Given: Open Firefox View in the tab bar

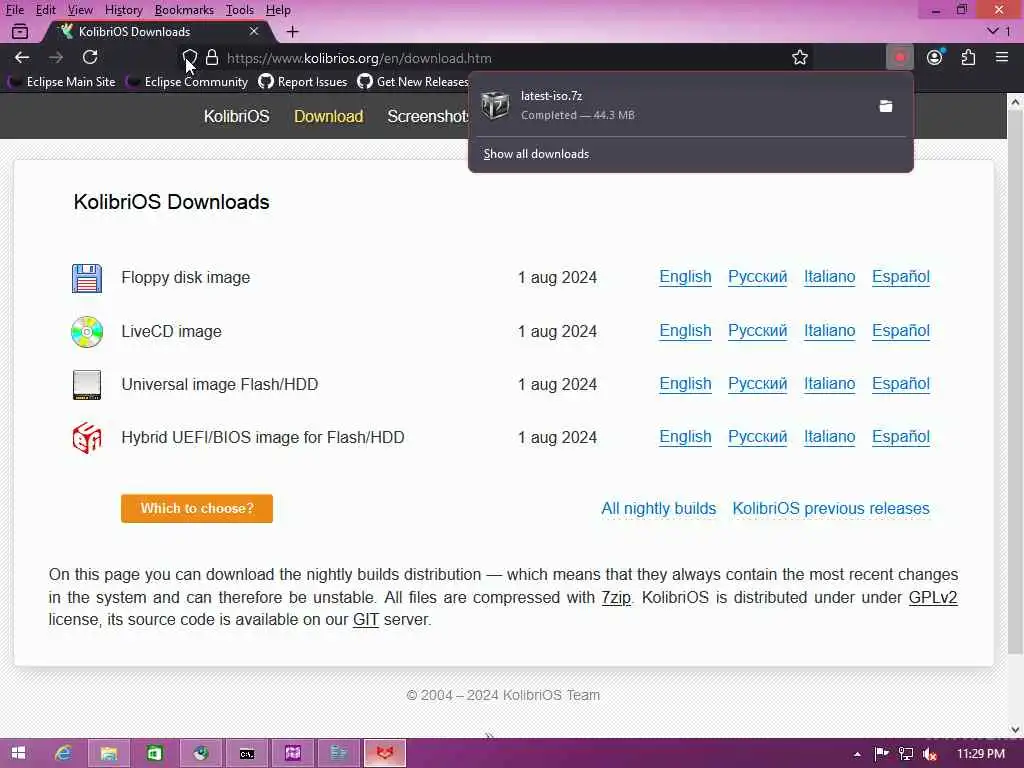Looking at the screenshot, I should [x=20, y=31].
